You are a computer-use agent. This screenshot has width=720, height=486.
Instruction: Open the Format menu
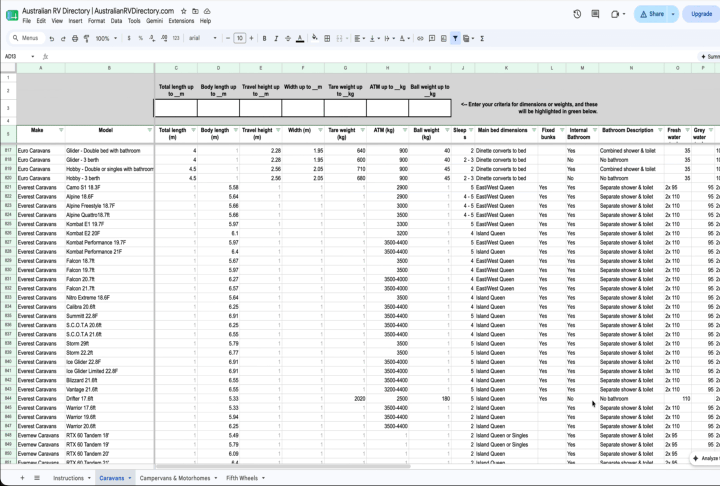[x=96, y=21]
